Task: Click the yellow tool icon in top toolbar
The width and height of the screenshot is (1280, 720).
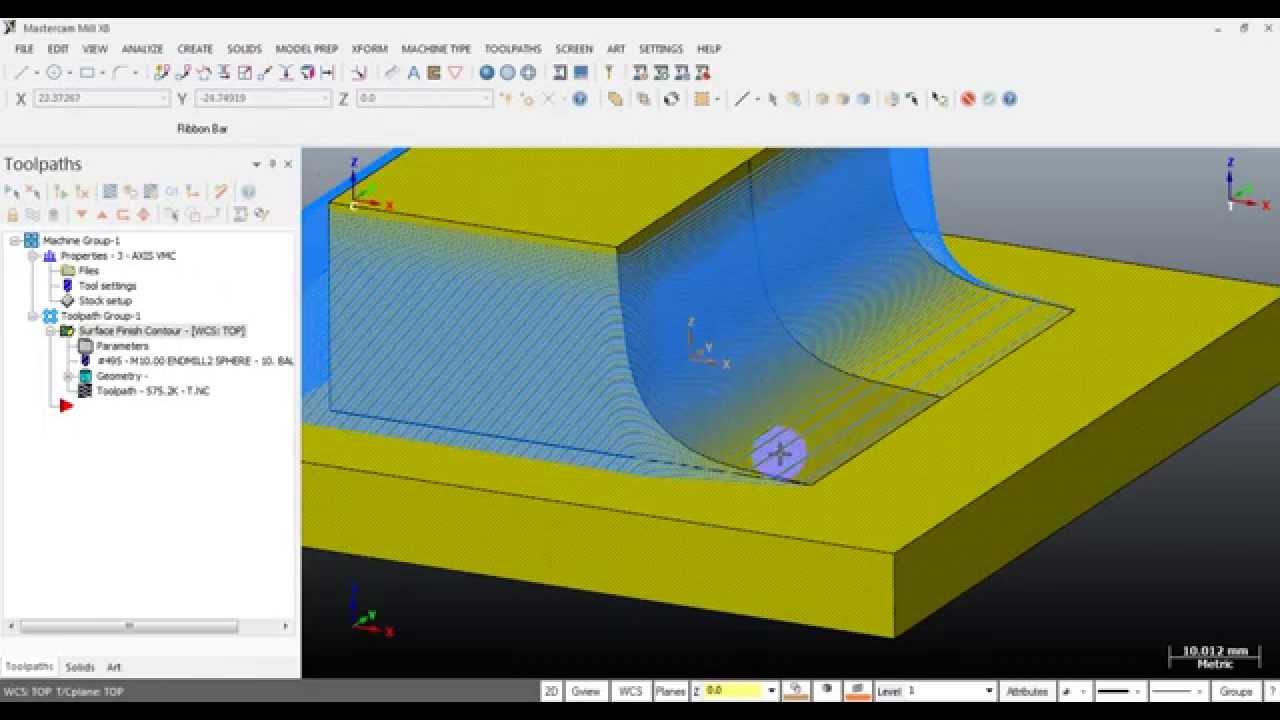Action: pyautogui.click(x=608, y=73)
